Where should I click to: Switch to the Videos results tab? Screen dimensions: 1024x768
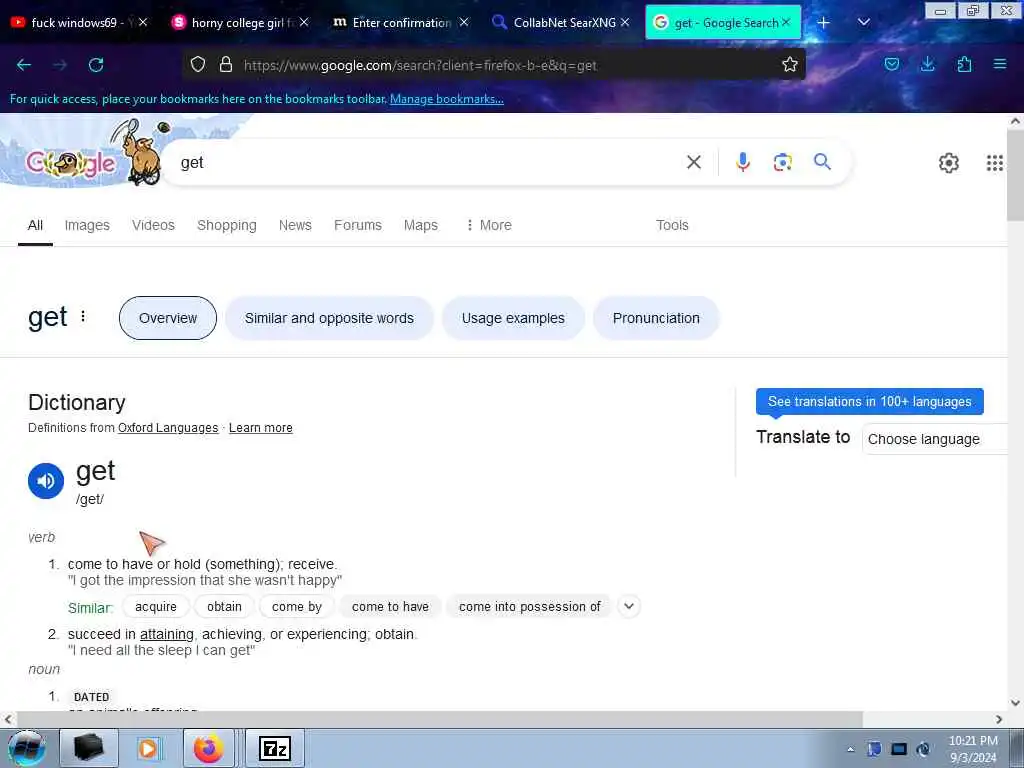coord(153,225)
